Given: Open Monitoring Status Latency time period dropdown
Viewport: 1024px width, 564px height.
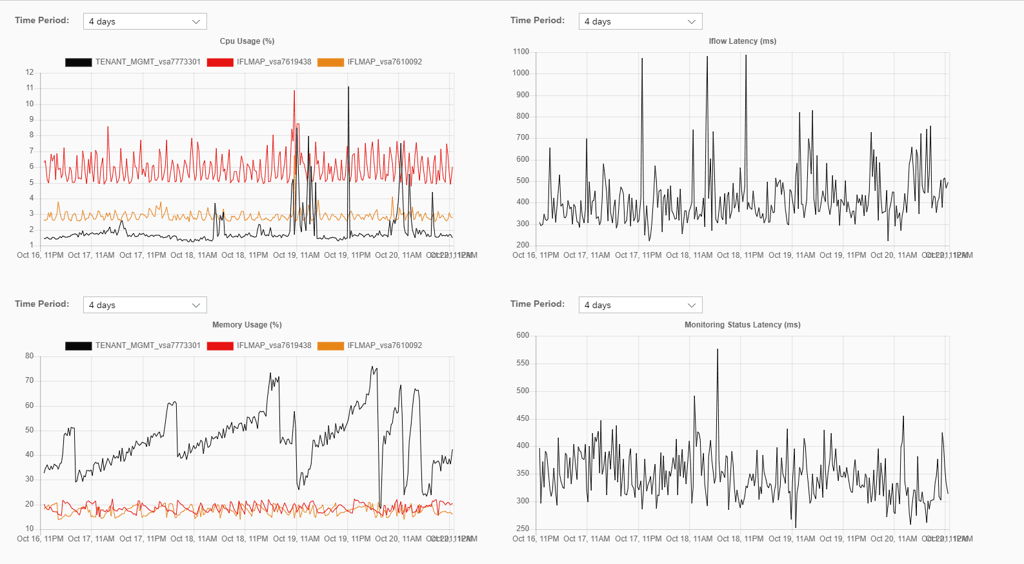Looking at the screenshot, I should tap(641, 305).
